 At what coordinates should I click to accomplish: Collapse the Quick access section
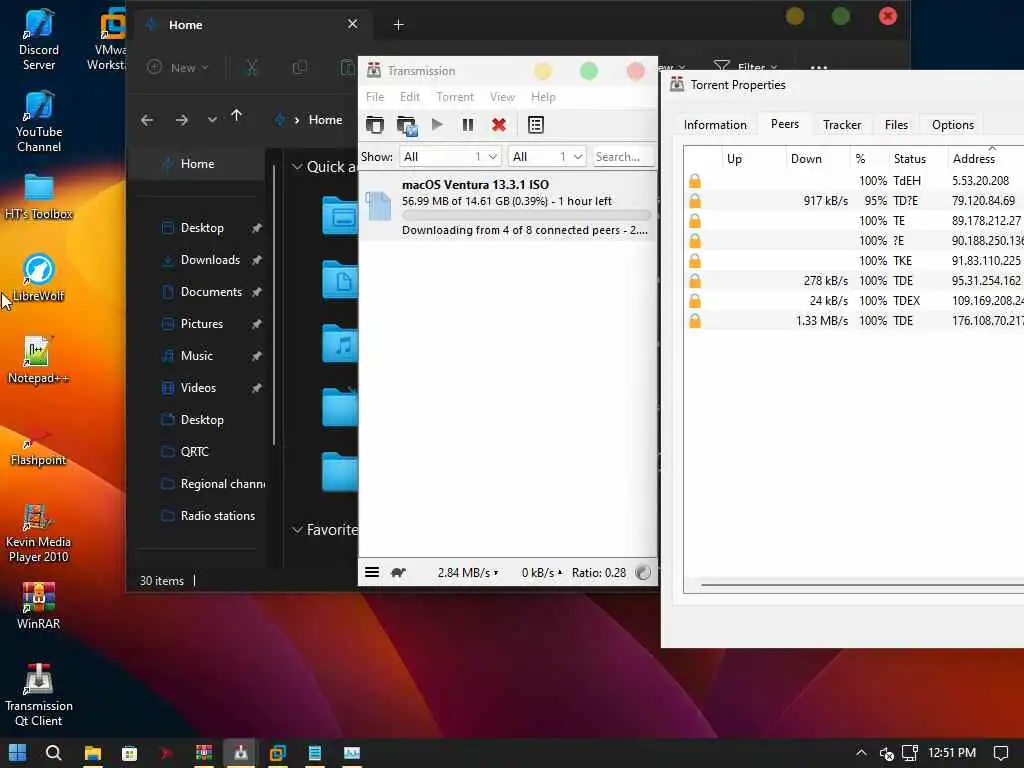(x=297, y=167)
